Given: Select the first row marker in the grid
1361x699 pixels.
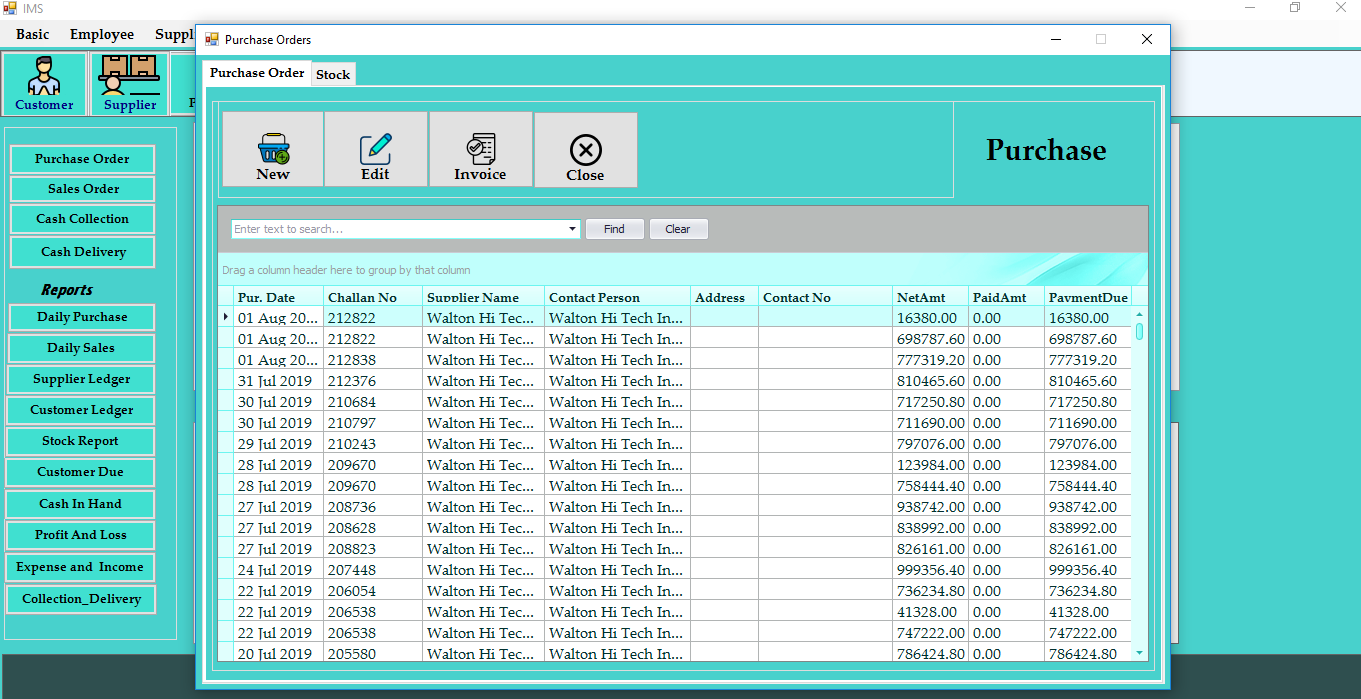Looking at the screenshot, I should click(x=224, y=317).
